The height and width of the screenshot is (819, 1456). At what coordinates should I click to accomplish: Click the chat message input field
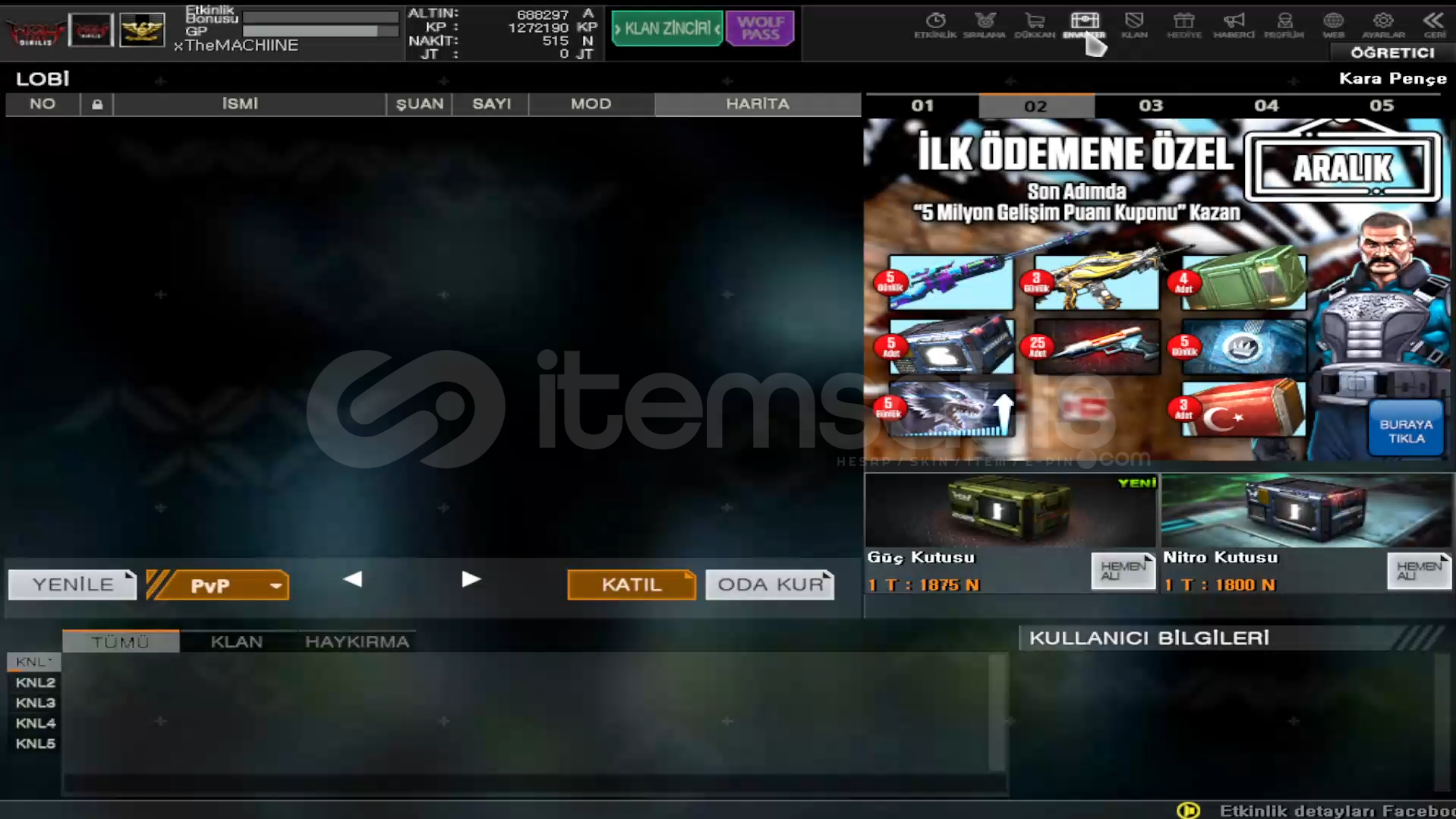[x=535, y=783]
